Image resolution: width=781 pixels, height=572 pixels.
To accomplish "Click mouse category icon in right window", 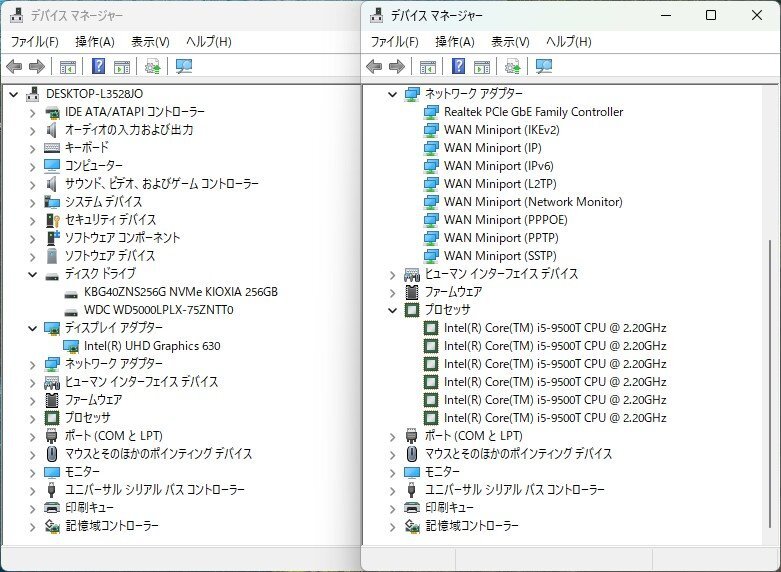I will click(x=411, y=454).
